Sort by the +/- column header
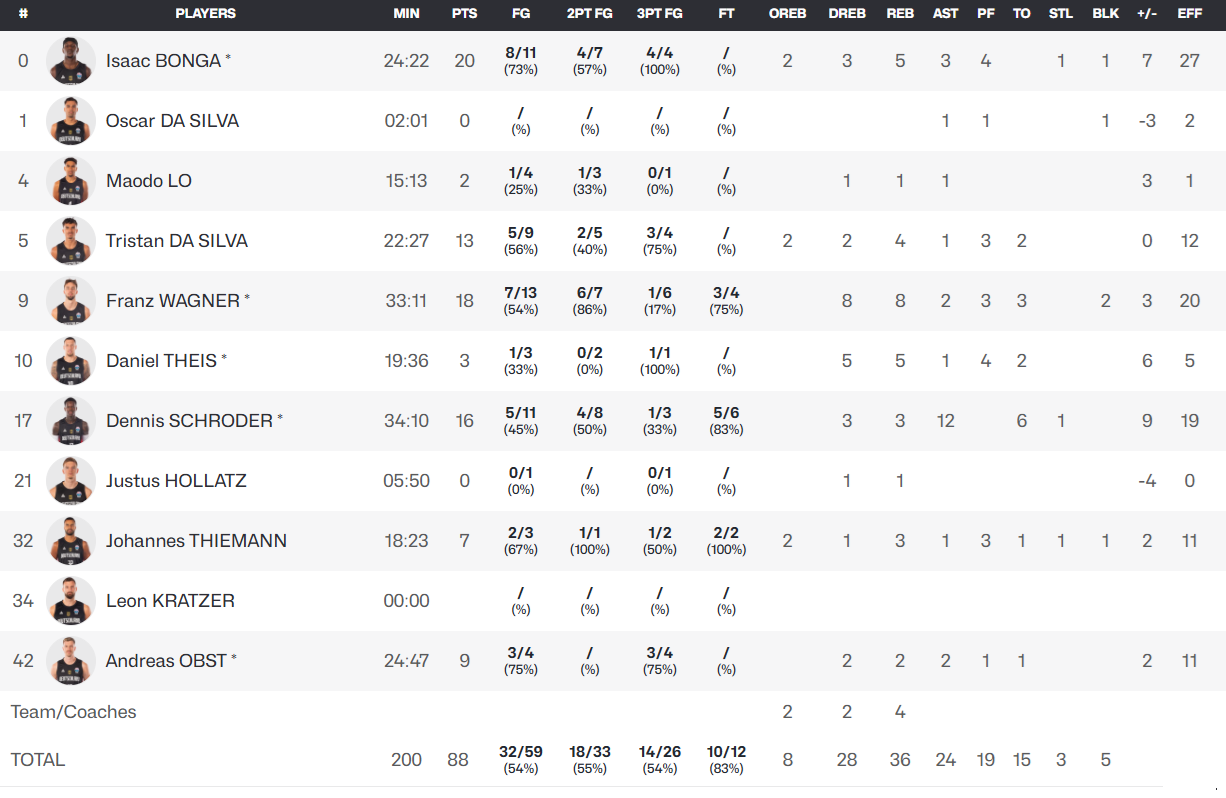 pyautogui.click(x=1147, y=14)
